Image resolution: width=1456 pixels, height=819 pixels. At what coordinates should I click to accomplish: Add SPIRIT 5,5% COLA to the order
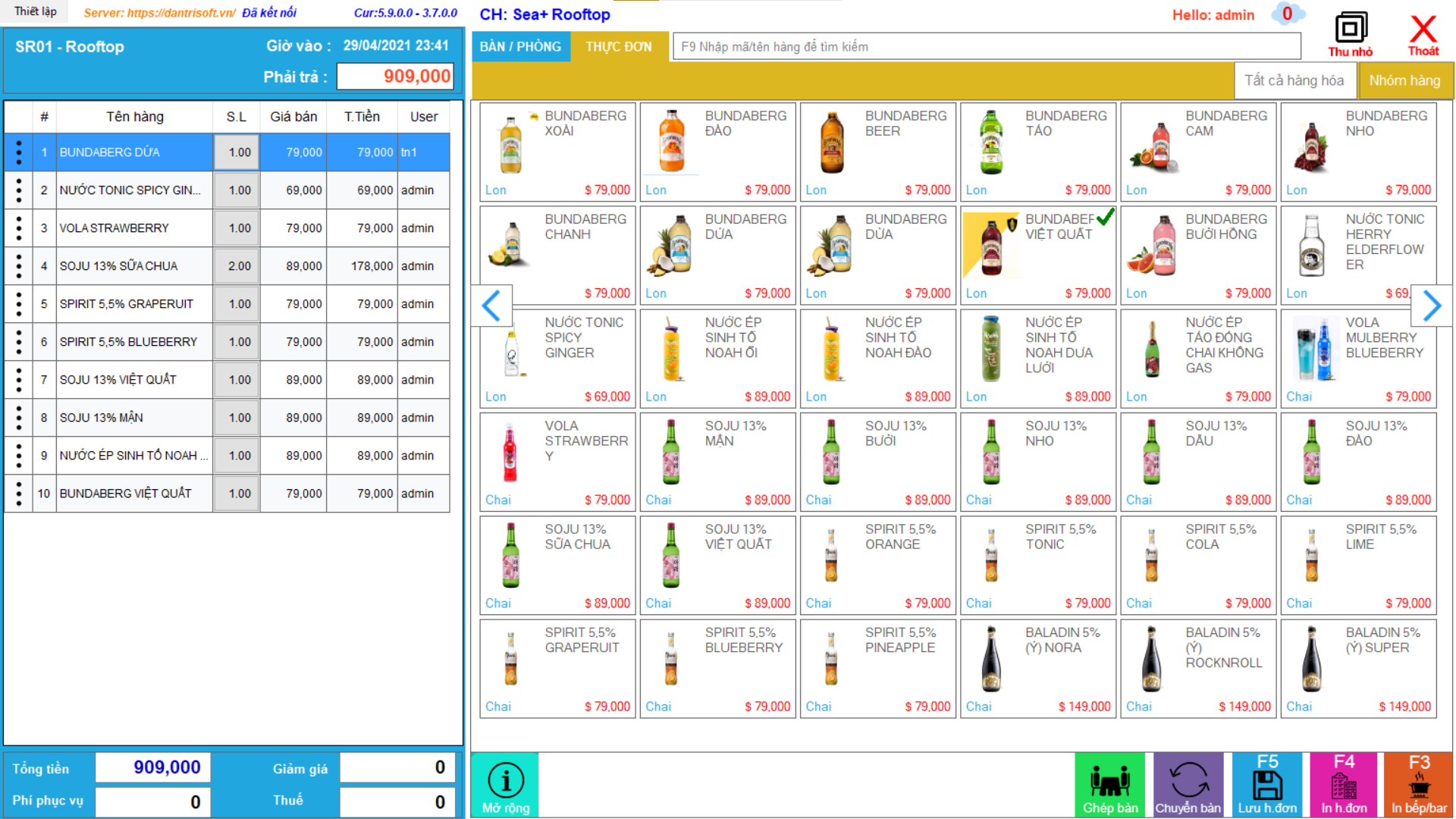tap(1198, 565)
